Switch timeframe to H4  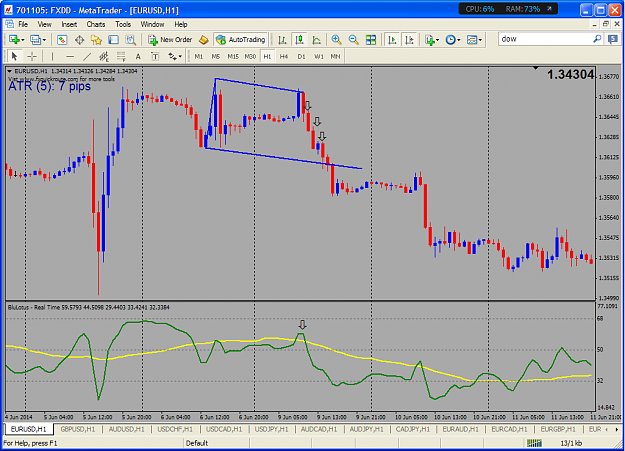(x=284, y=56)
